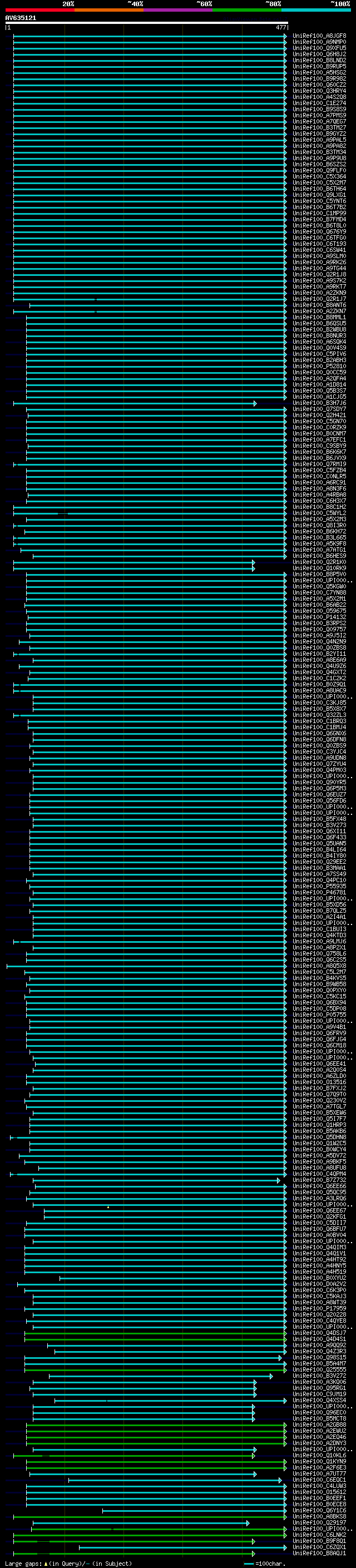Select the UniRef100_Q676Y9 label
Image resolution: width=356 pixels, height=1568 pixels.
click(319, 231)
